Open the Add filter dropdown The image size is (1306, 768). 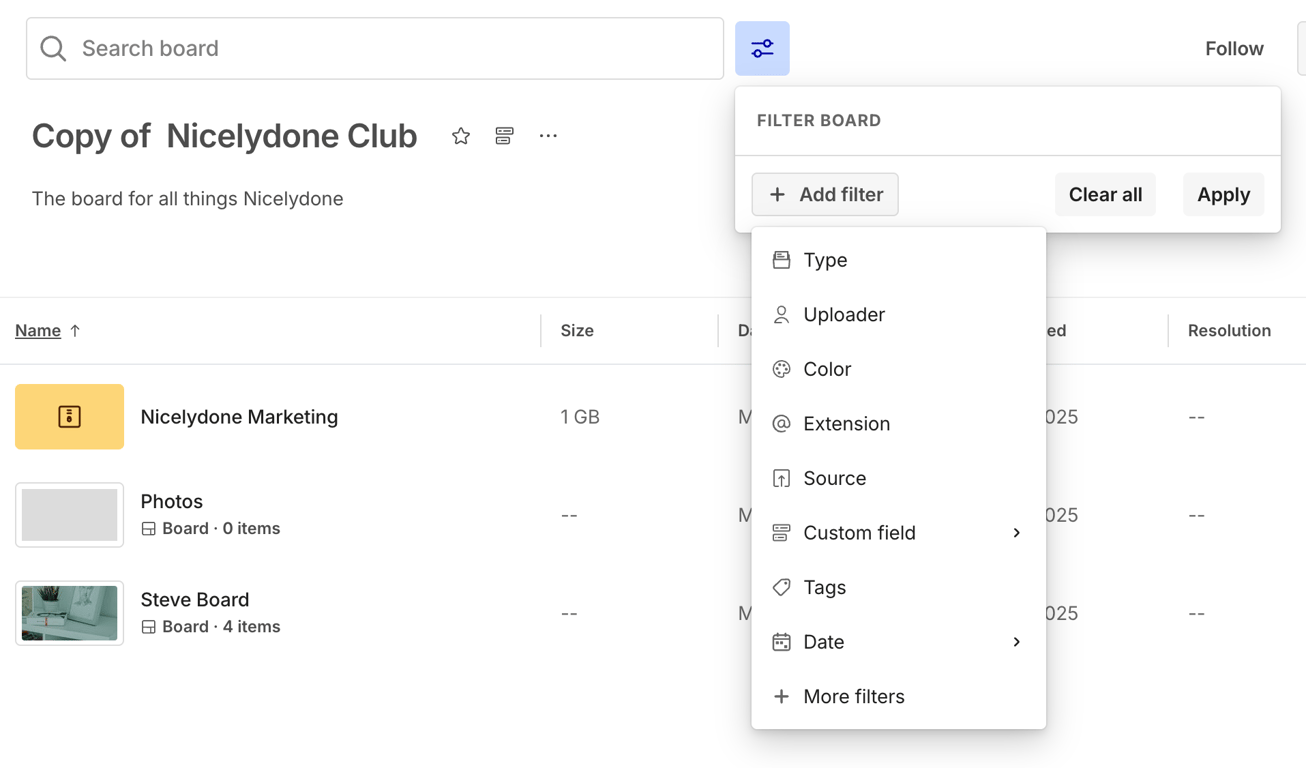pyautogui.click(x=825, y=194)
